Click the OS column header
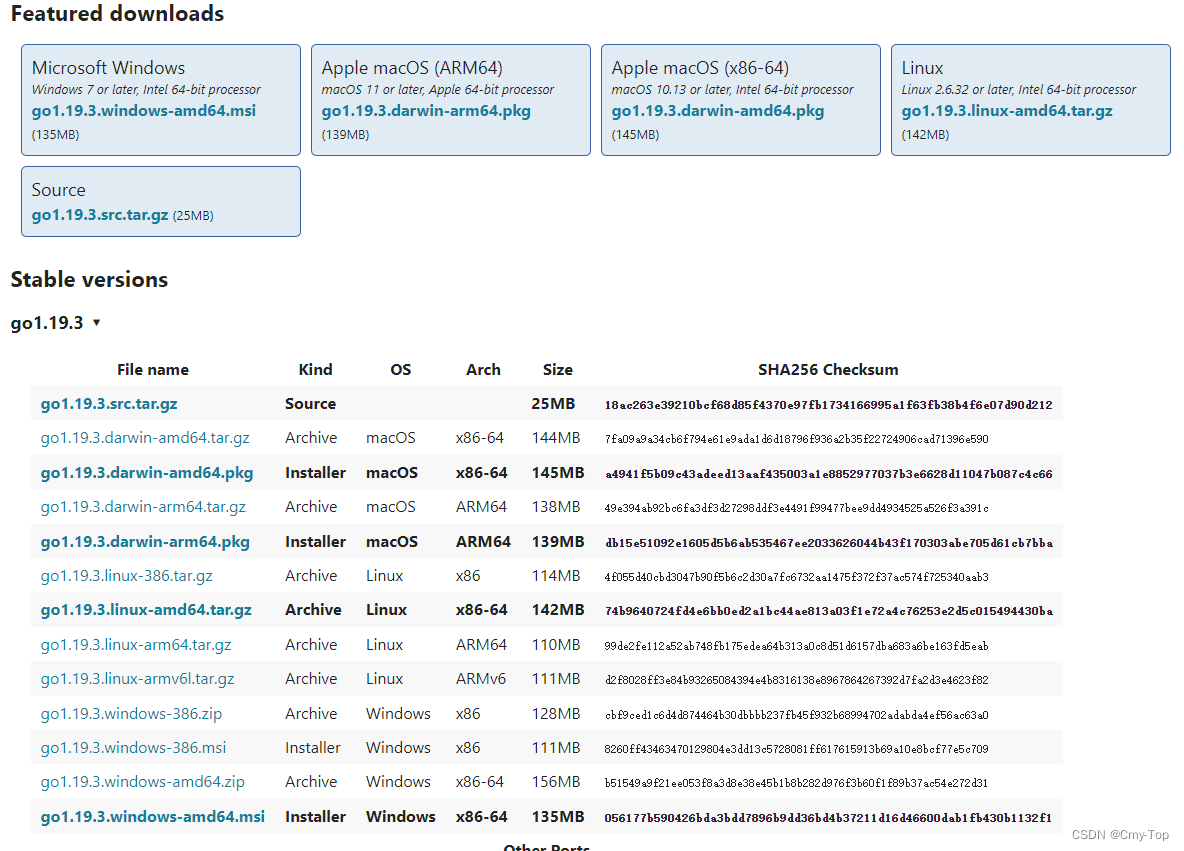 pos(400,370)
